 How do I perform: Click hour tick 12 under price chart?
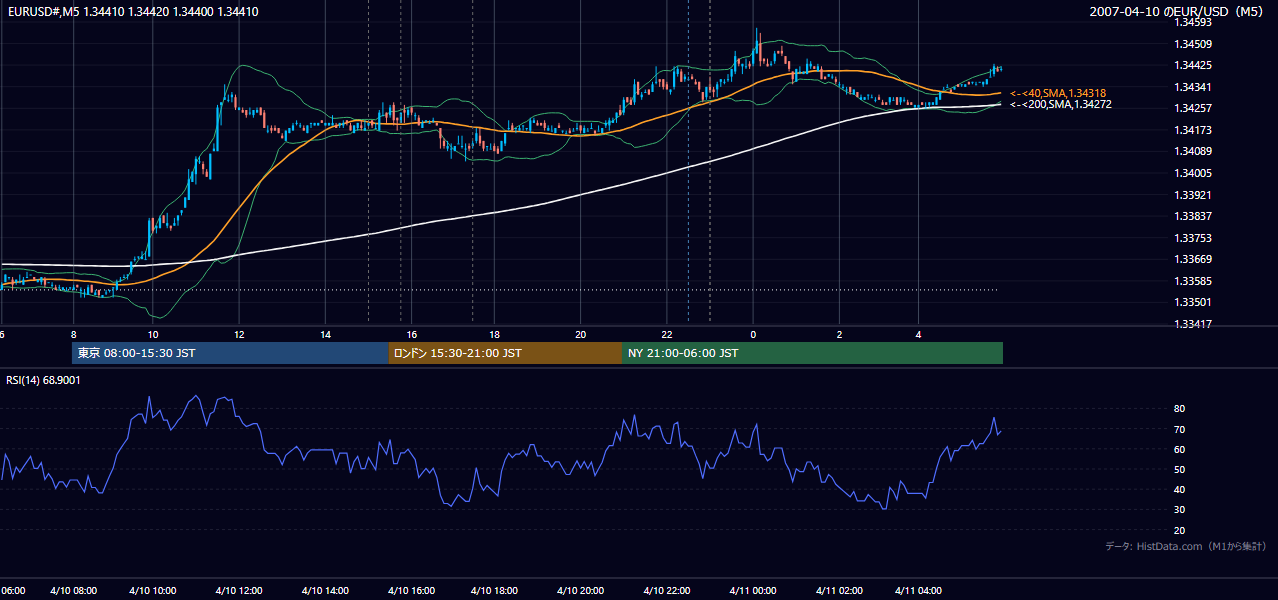tap(238, 335)
